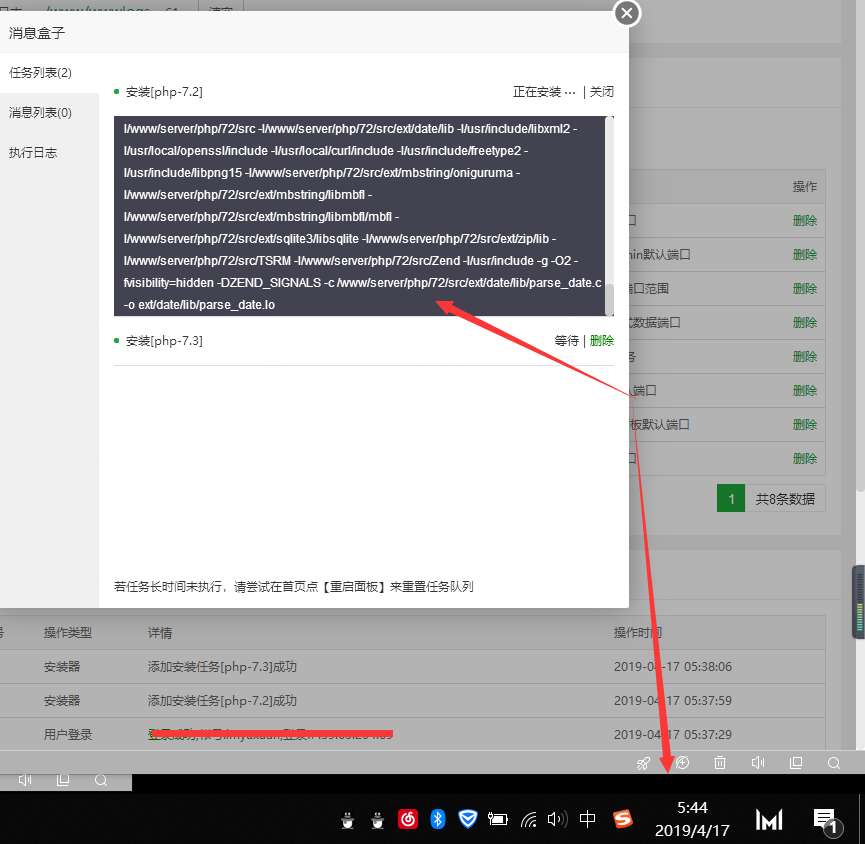Screen dimensions: 865x844
Task: Click the page 1 pagination button
Action: 731,498
